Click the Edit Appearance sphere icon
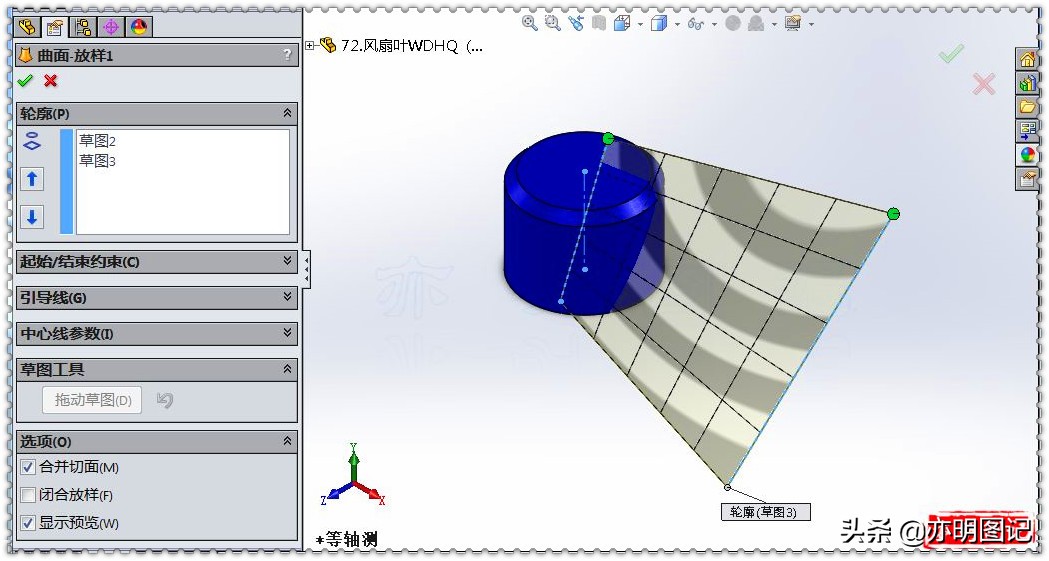This screenshot has width=1049, height=561. click(733, 23)
